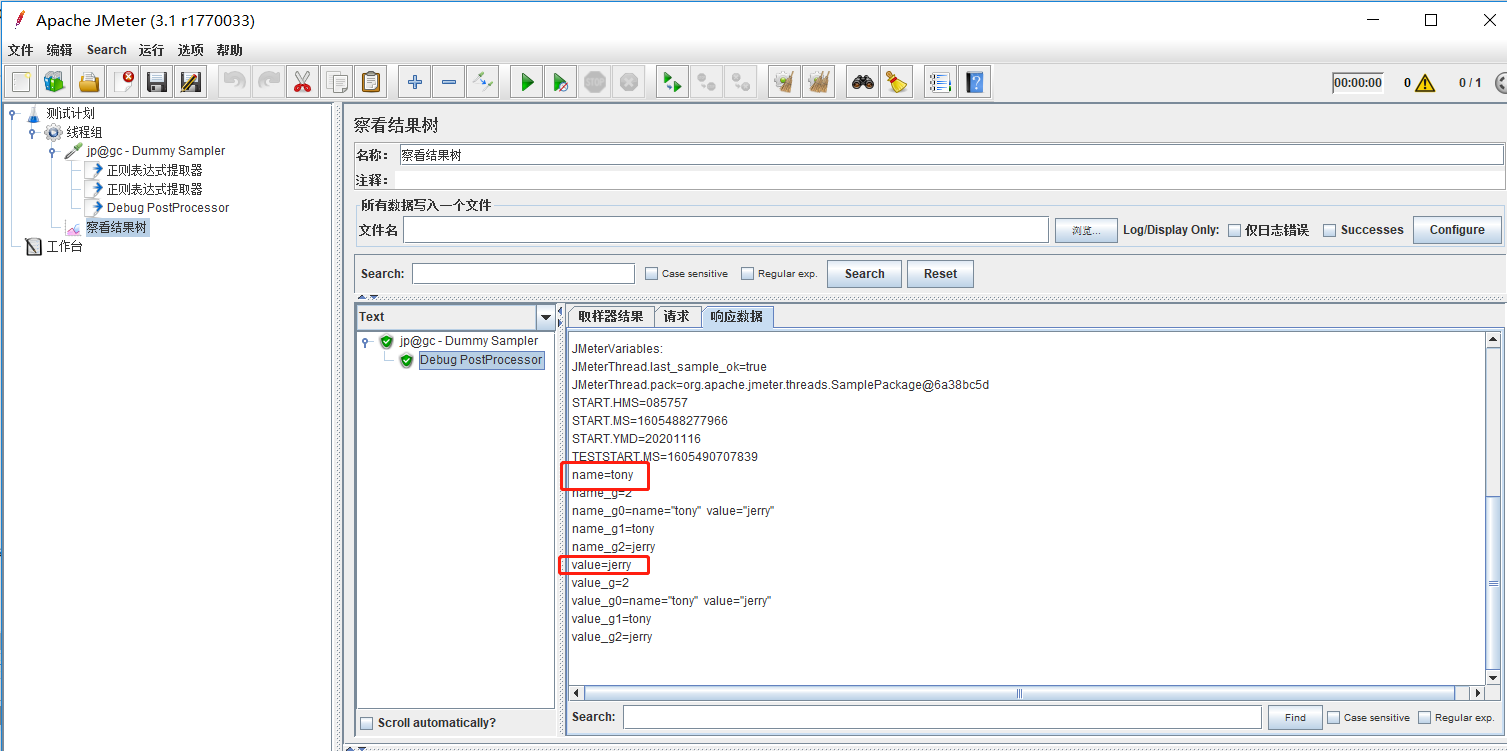Click the Remote stop all icon
The height and width of the screenshot is (751, 1507).
pyautogui.click(x=707, y=82)
